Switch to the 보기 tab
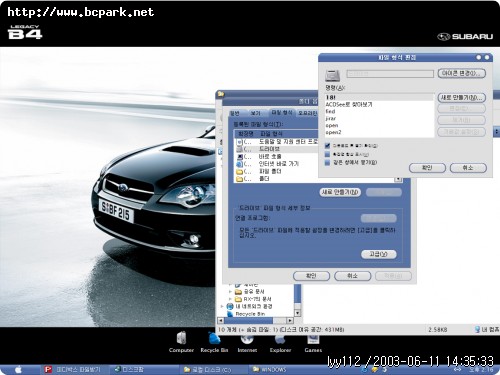The height and width of the screenshot is (375, 500). (x=255, y=113)
